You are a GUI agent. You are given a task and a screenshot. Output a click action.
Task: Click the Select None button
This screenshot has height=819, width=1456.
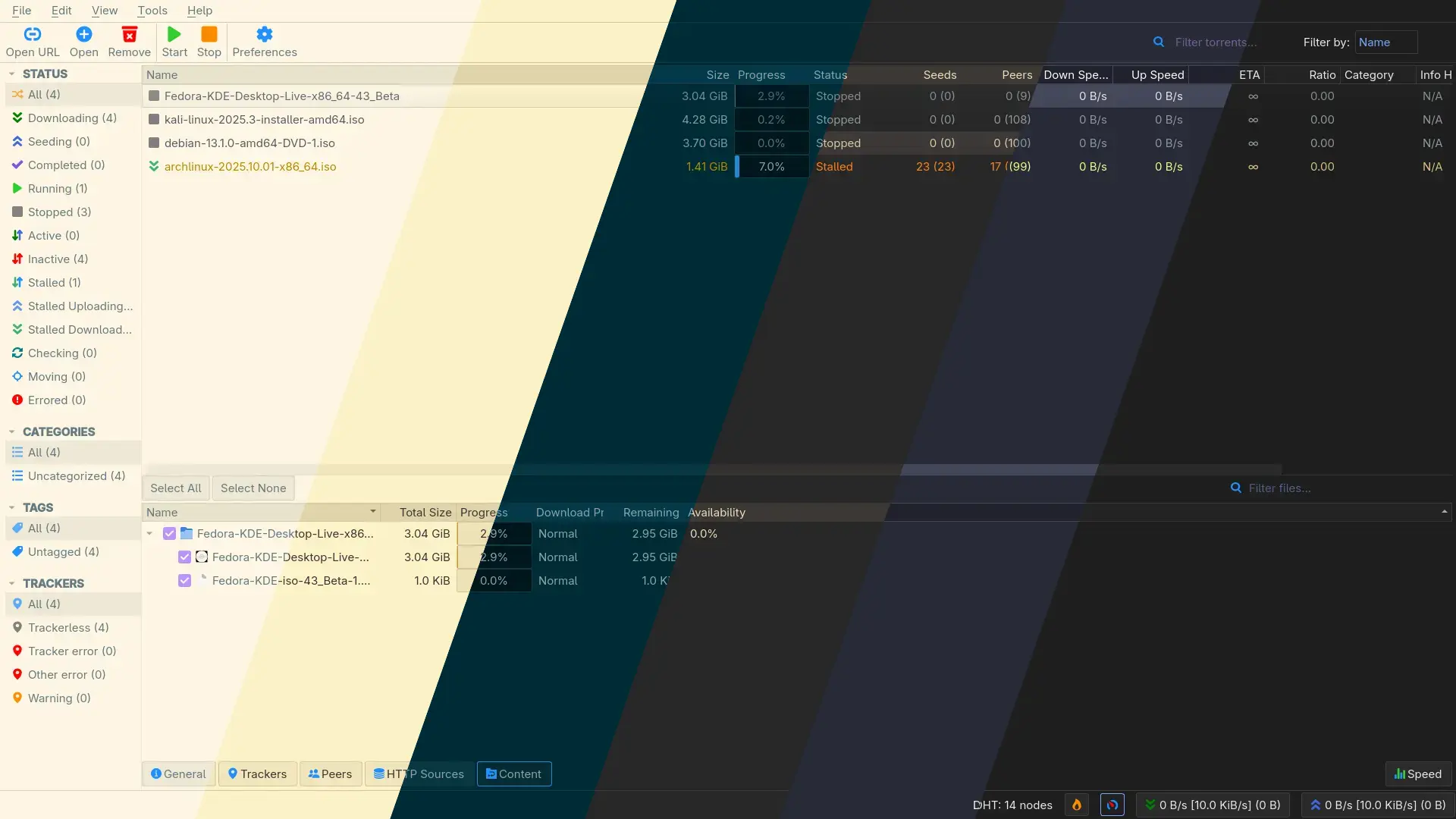pos(253,488)
